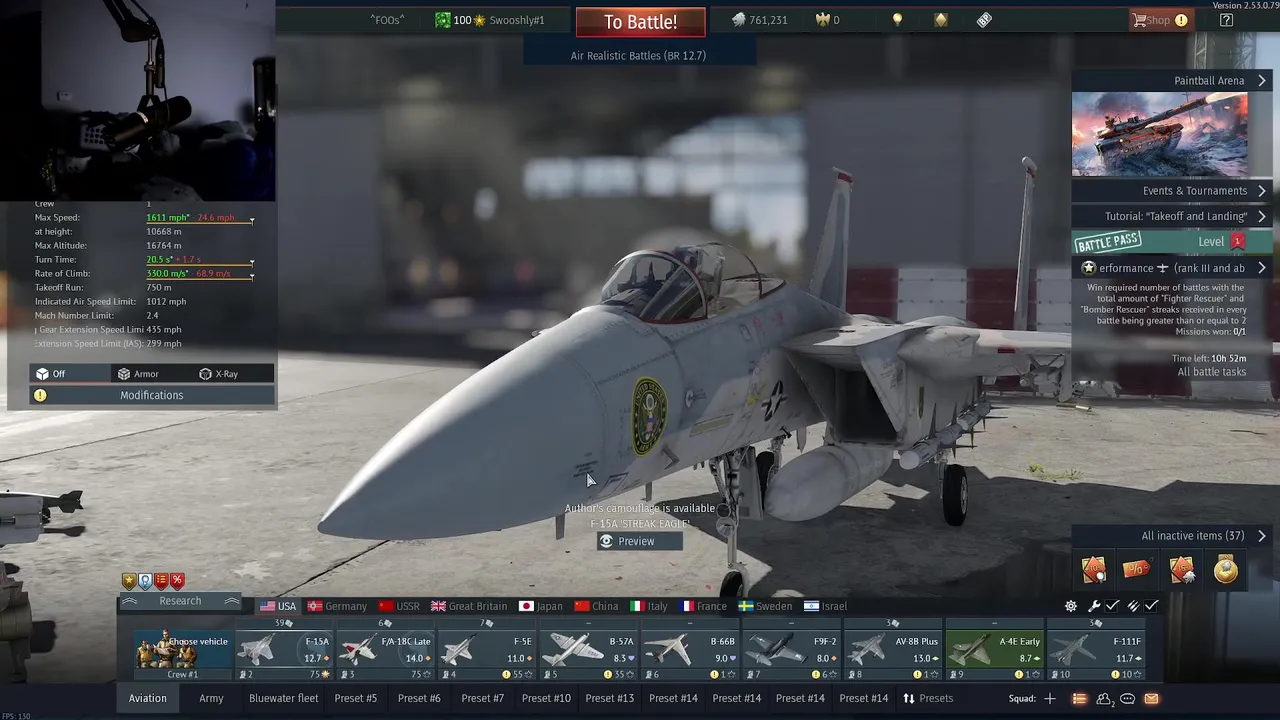Select the F-5E aircraft slot

tap(487, 650)
